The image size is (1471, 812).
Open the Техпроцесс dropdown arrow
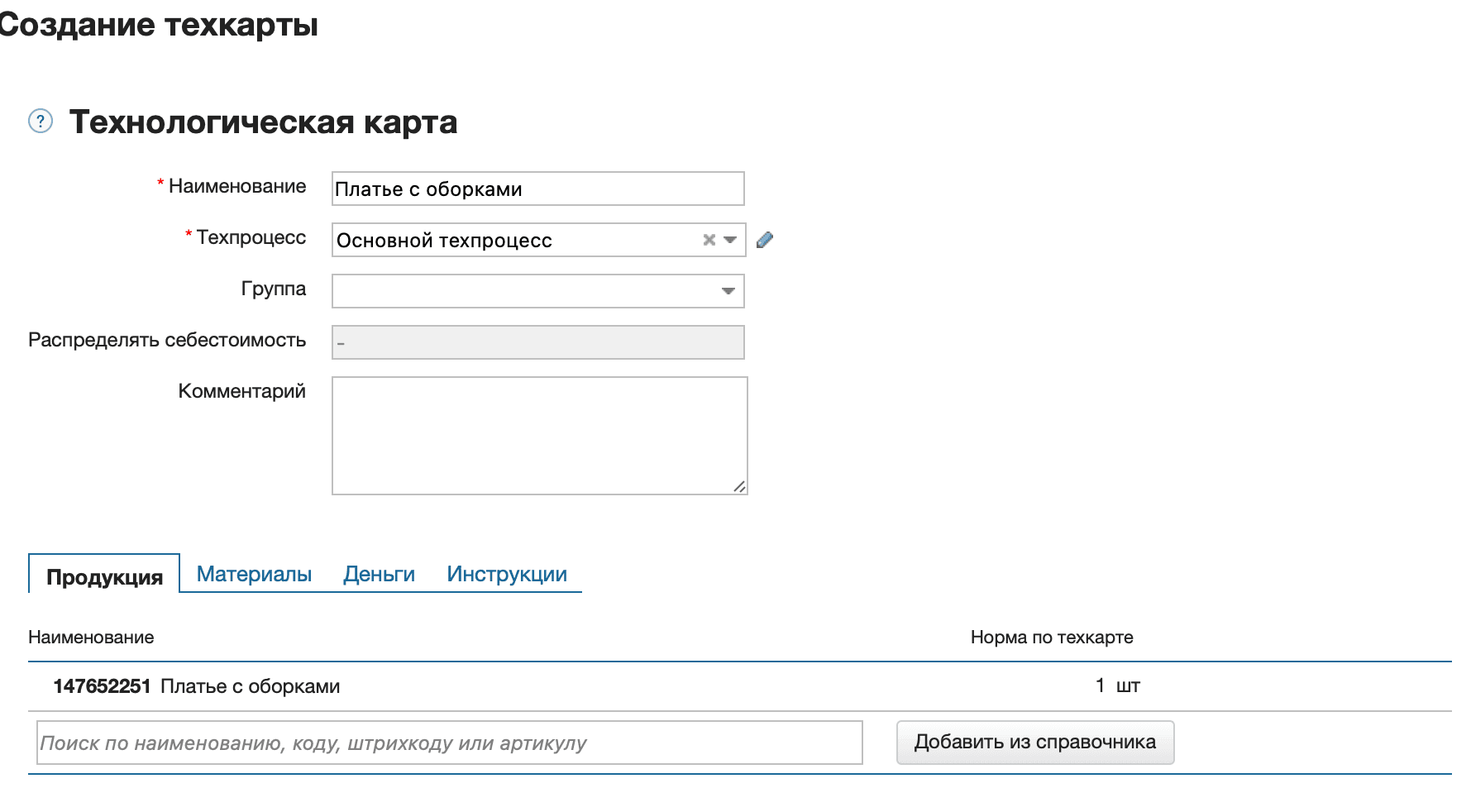(729, 240)
